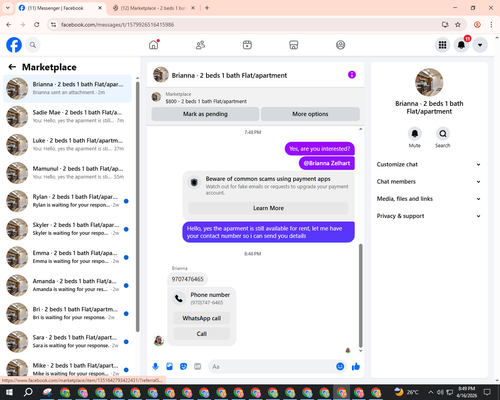The width and height of the screenshot is (500, 400).
Task: Switch to Messenger Facebook browser tab
Action: pos(60,8)
